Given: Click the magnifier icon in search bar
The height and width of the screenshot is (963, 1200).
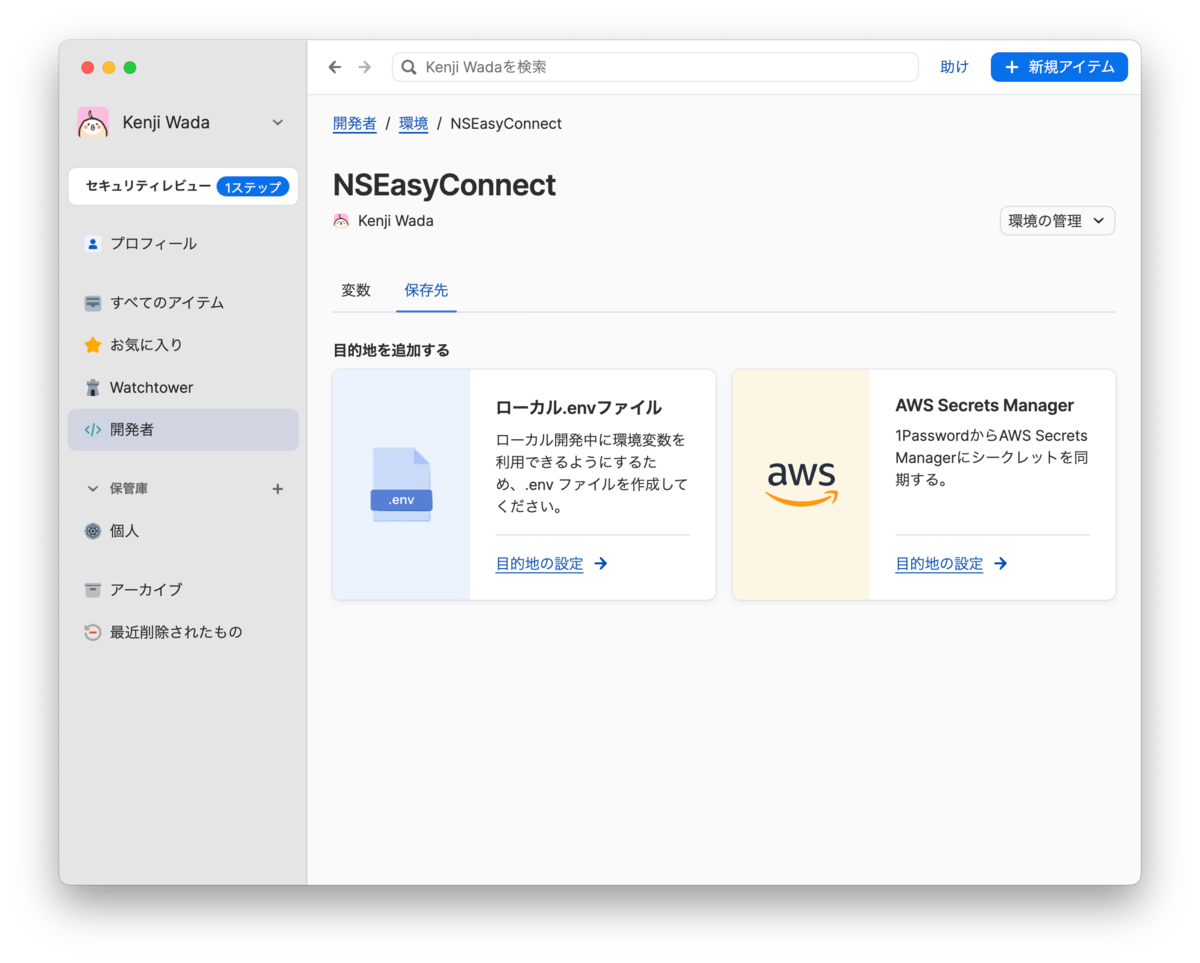Looking at the screenshot, I should point(409,67).
